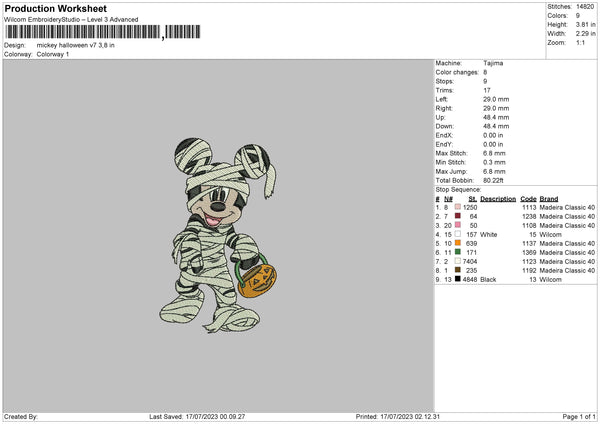Click the 'Last Saved: 17/07/2023' footer text
600x424 pixels.
tap(197, 416)
